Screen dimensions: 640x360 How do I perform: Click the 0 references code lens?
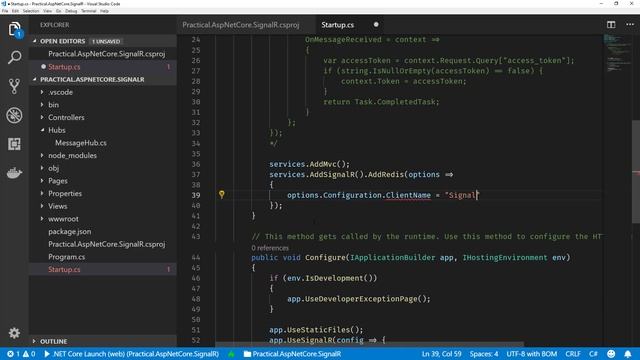coord(270,248)
